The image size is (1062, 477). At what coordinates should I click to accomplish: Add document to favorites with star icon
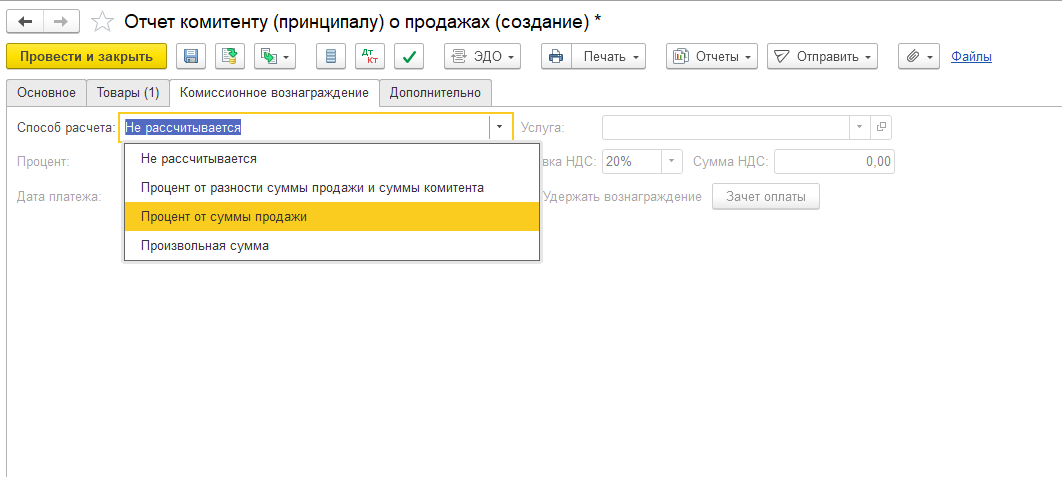[101, 21]
